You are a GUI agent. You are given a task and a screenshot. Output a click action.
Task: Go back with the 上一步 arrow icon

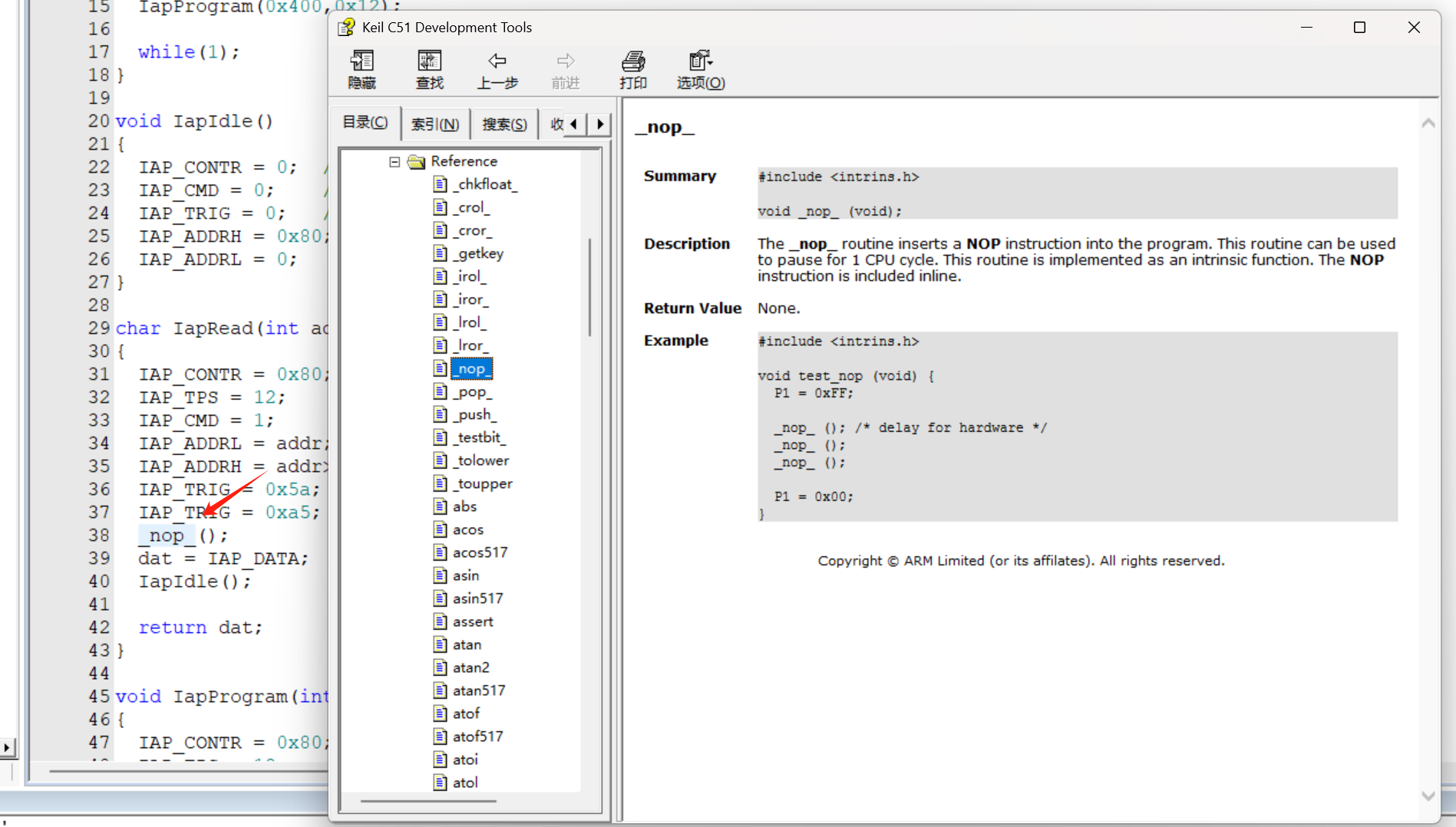tap(497, 61)
